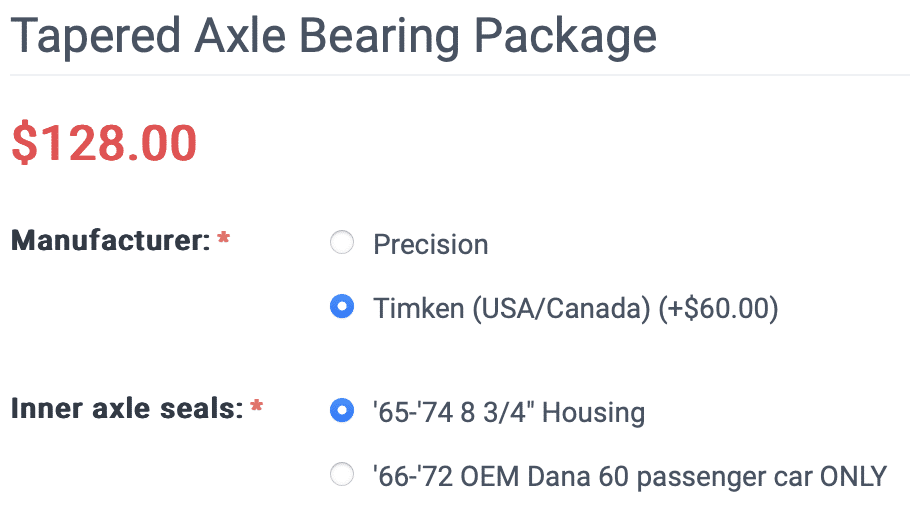Click the red $128.00 price
Screen dimensions: 910x506
(x=104, y=142)
